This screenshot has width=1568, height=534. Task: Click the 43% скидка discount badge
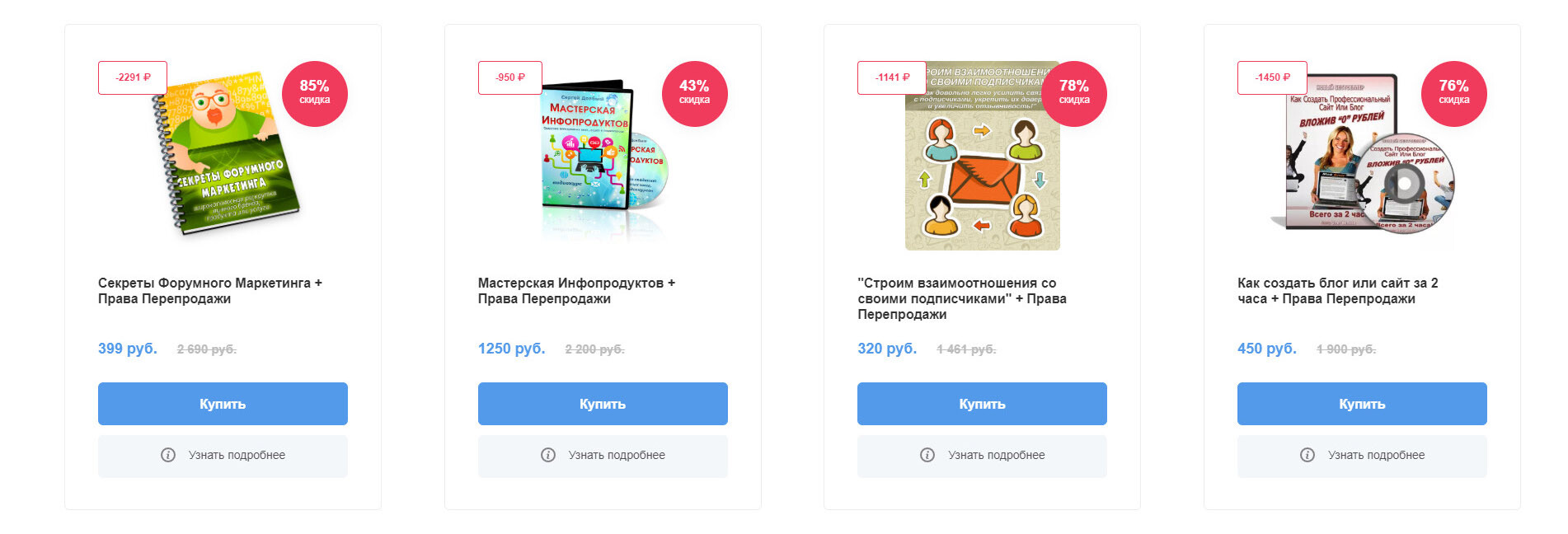(x=695, y=94)
